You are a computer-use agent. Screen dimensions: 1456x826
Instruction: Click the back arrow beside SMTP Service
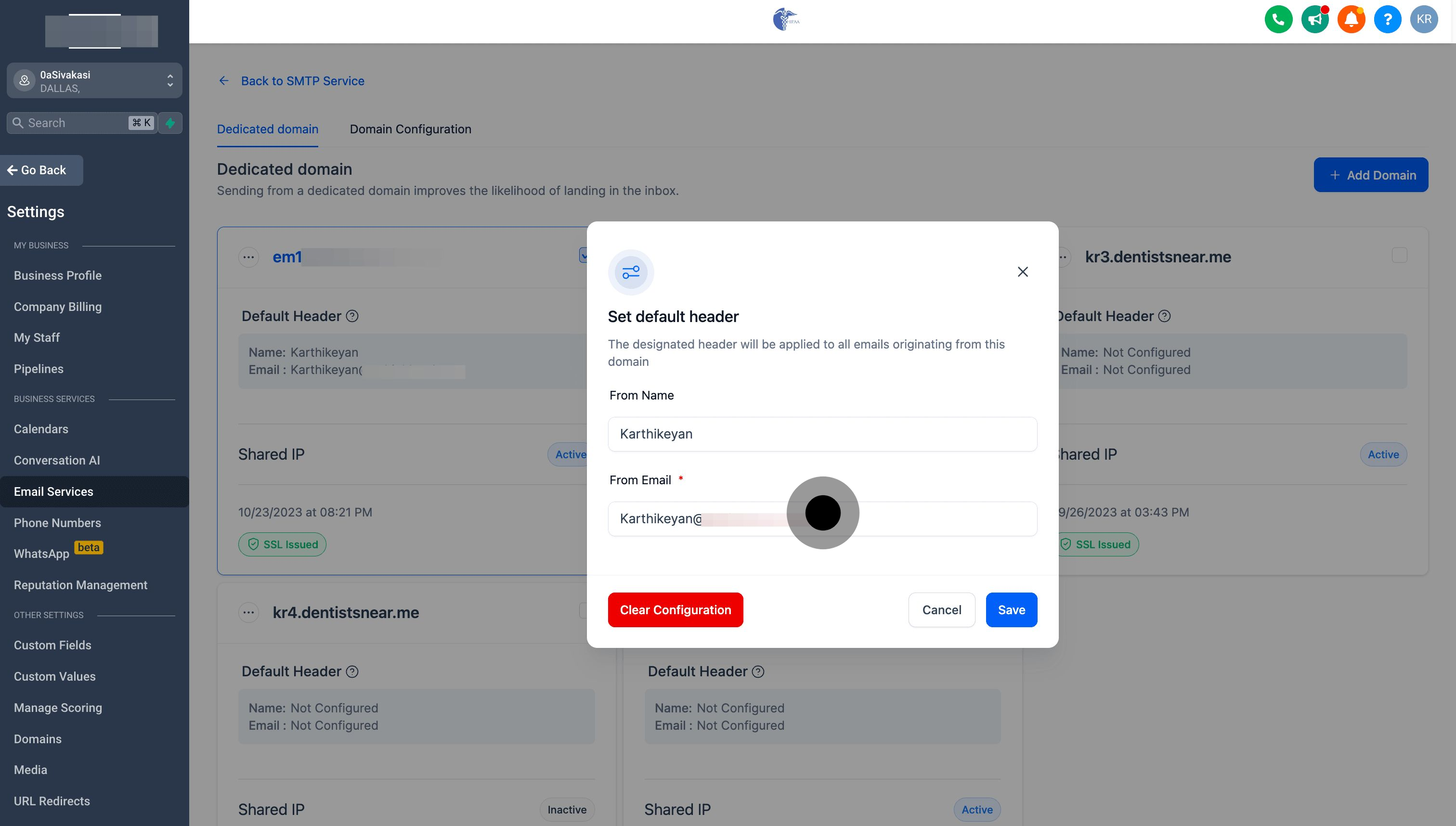click(x=223, y=80)
